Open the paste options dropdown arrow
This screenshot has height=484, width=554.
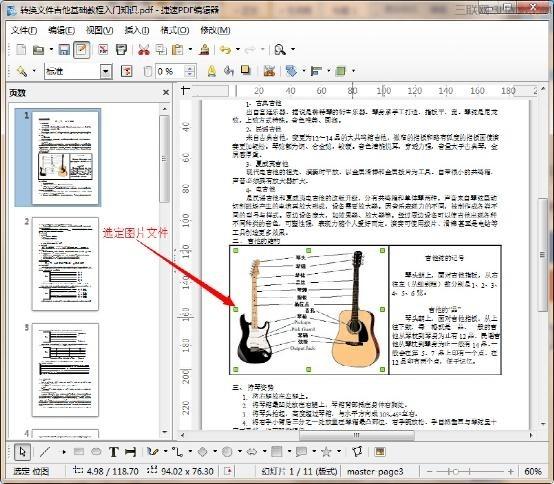coord(190,49)
